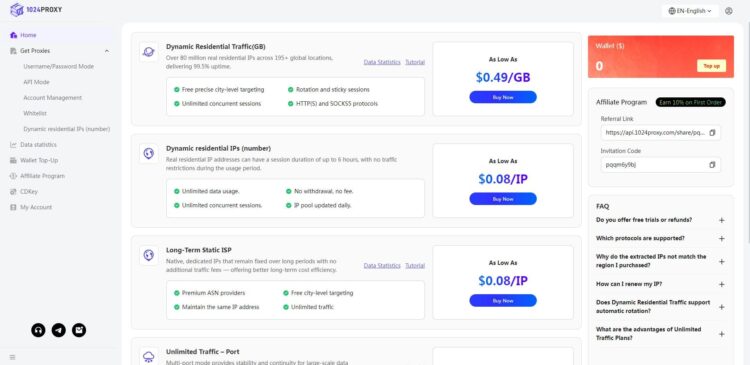750x365 pixels.
Task: Click the wallet Top up button
Action: pos(711,66)
